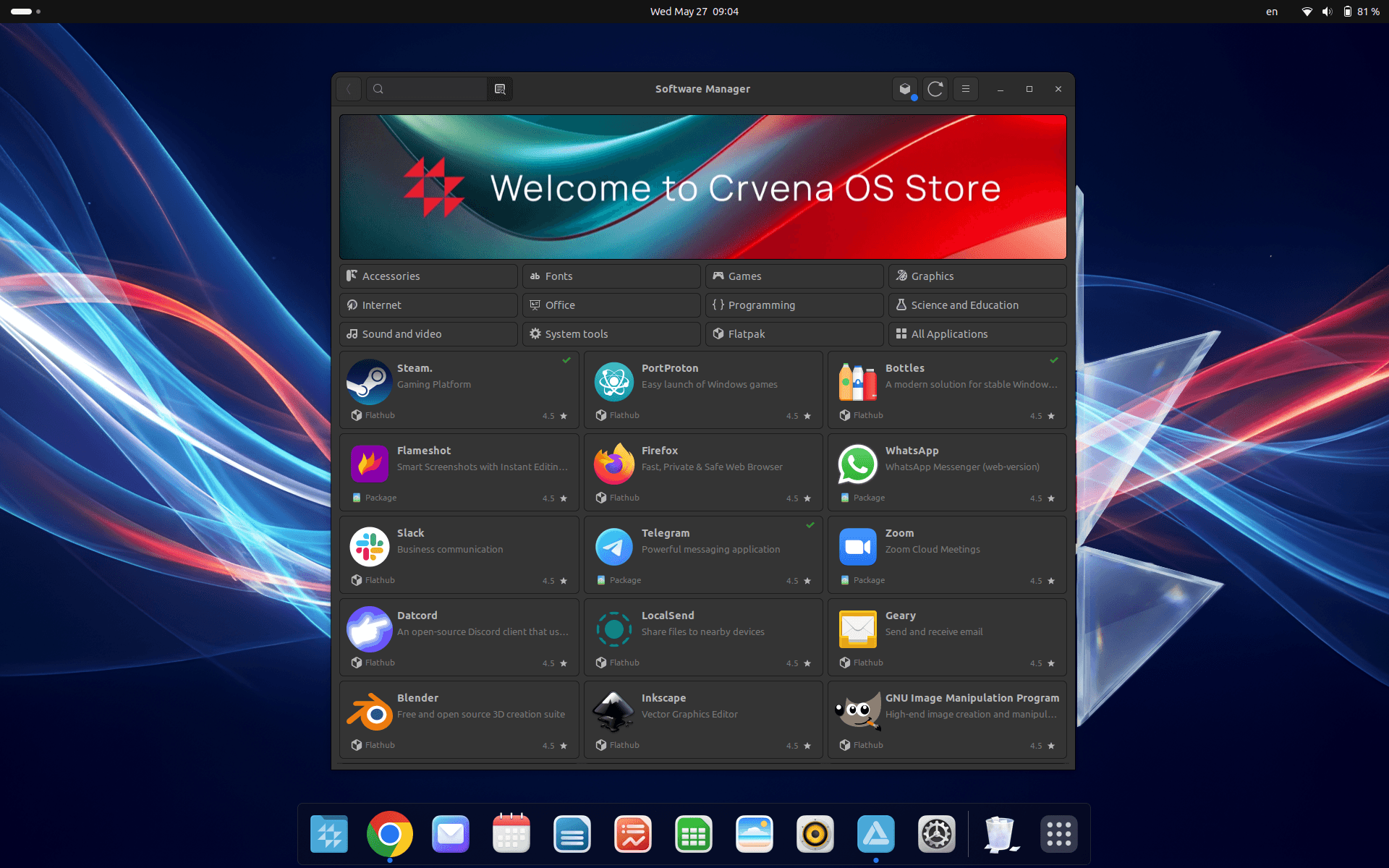Click the 'Gaming Platform' text under Steam
1389x868 pixels.
tap(434, 385)
